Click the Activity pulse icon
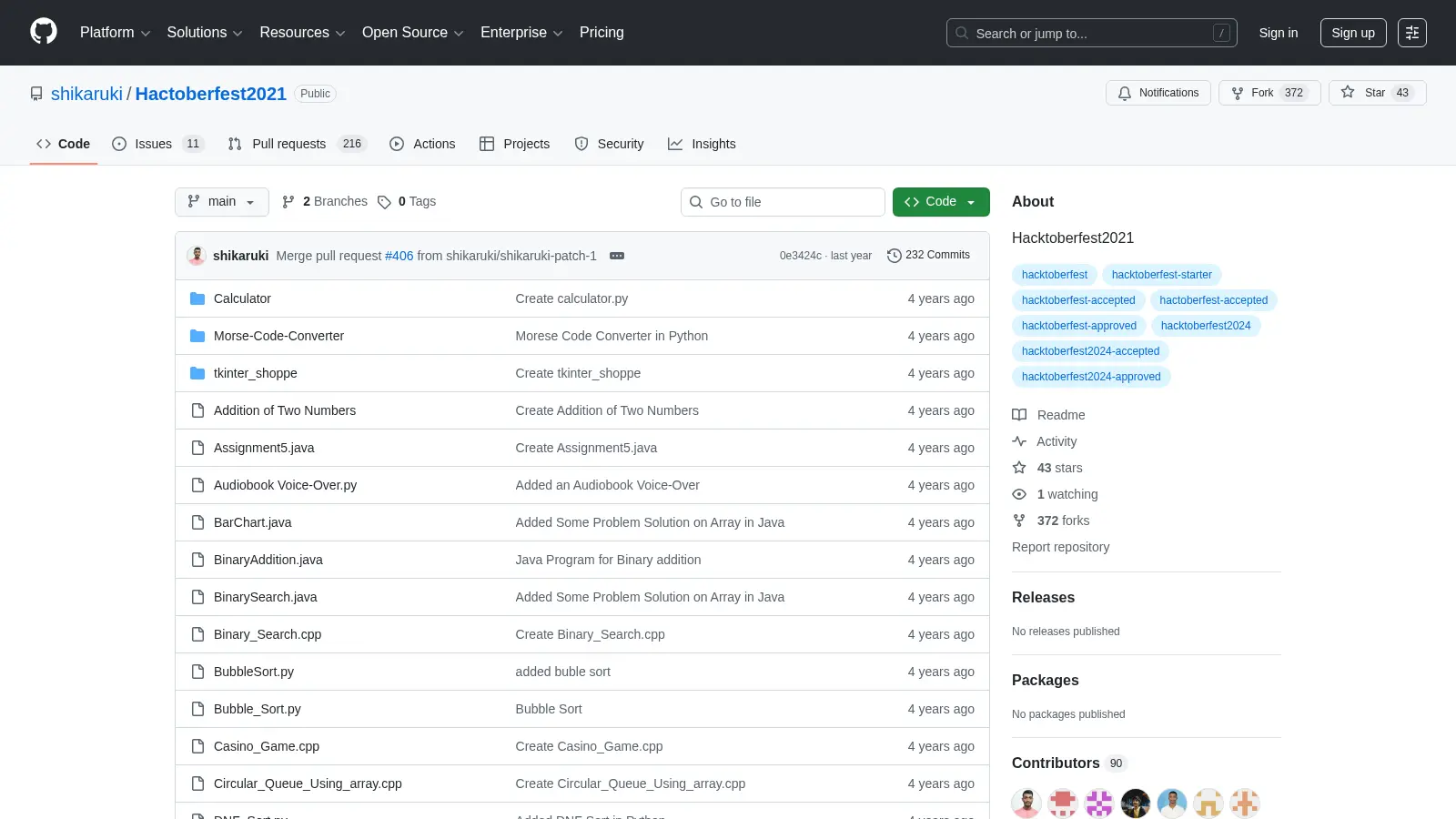This screenshot has width=1456, height=819. pos(1019,441)
